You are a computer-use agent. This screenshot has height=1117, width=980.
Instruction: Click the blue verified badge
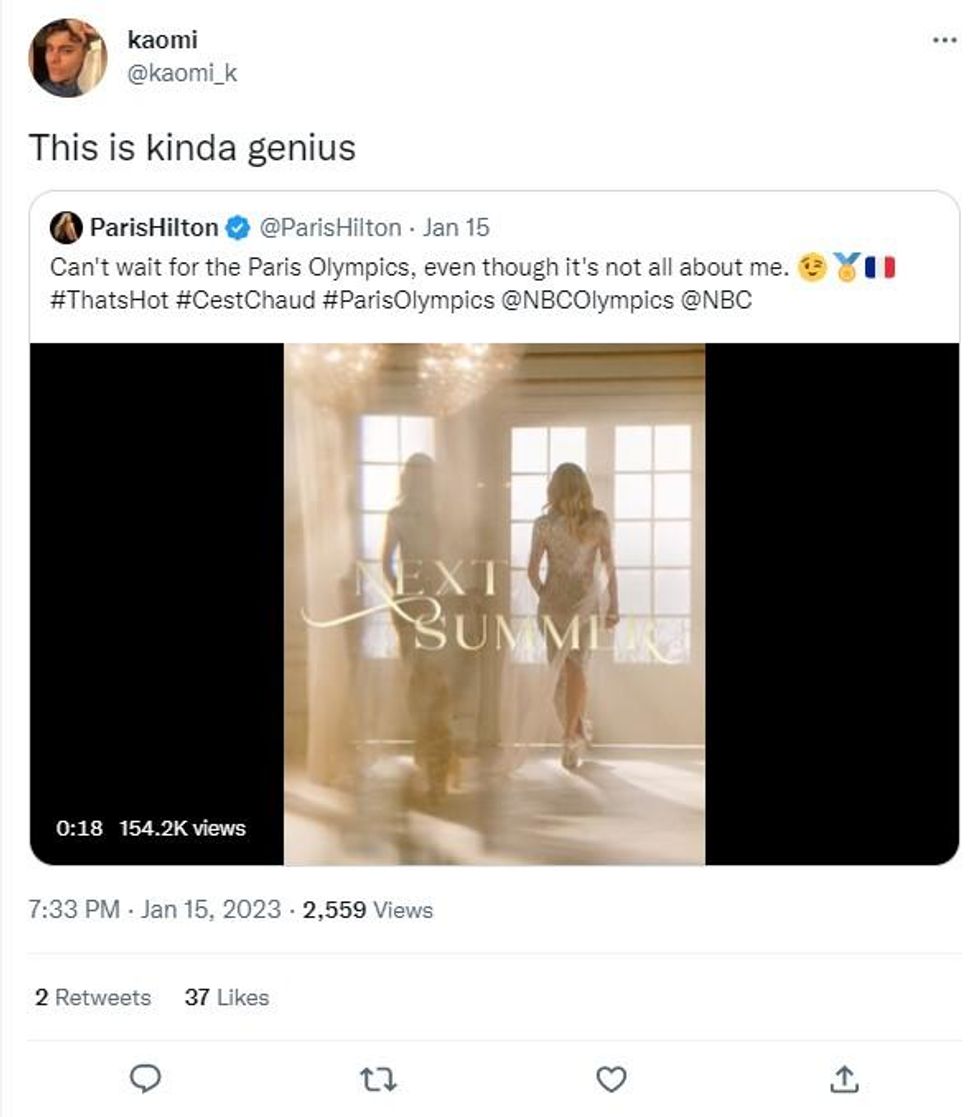(237, 228)
